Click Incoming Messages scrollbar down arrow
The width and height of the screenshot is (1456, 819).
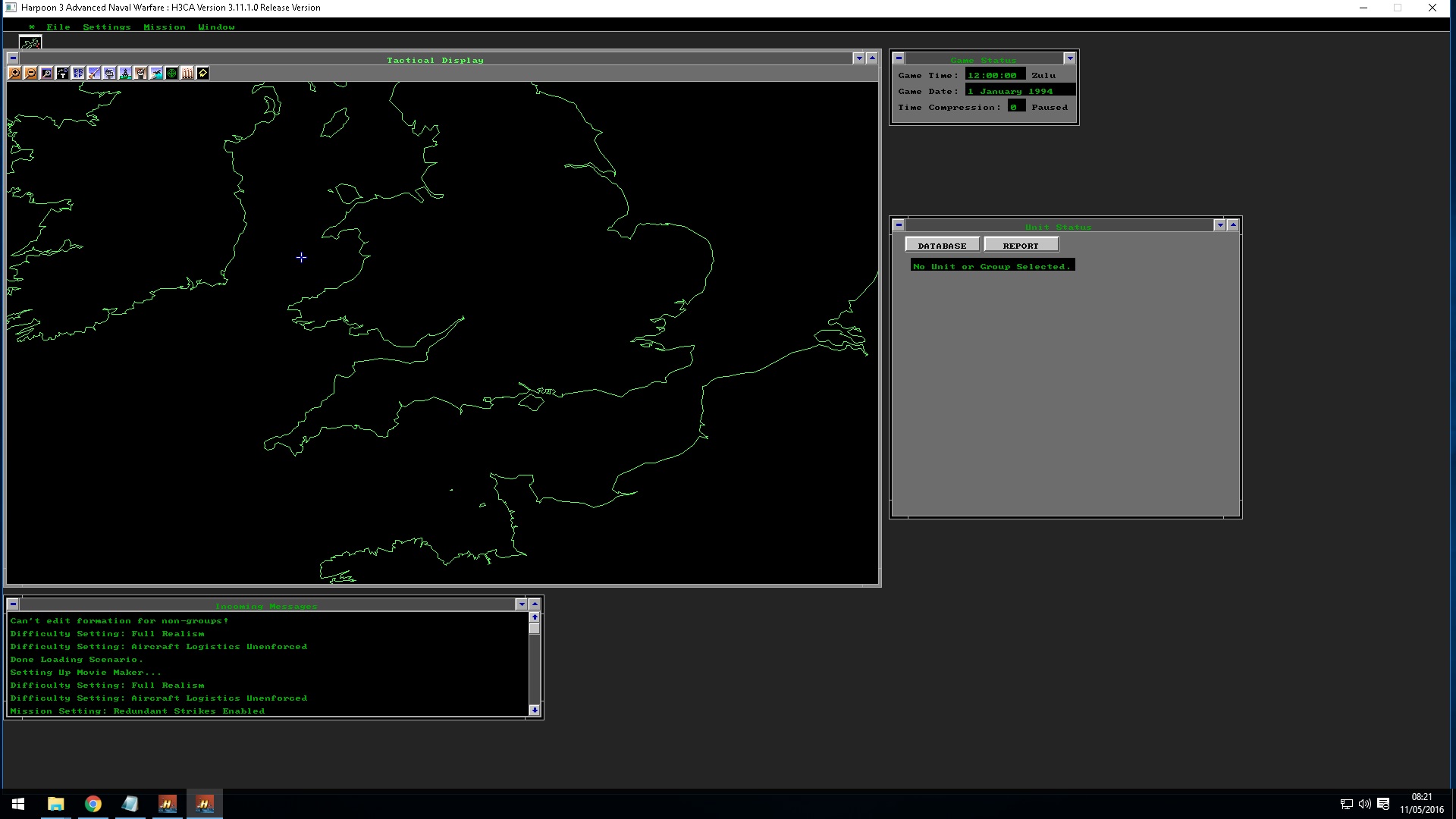(535, 711)
